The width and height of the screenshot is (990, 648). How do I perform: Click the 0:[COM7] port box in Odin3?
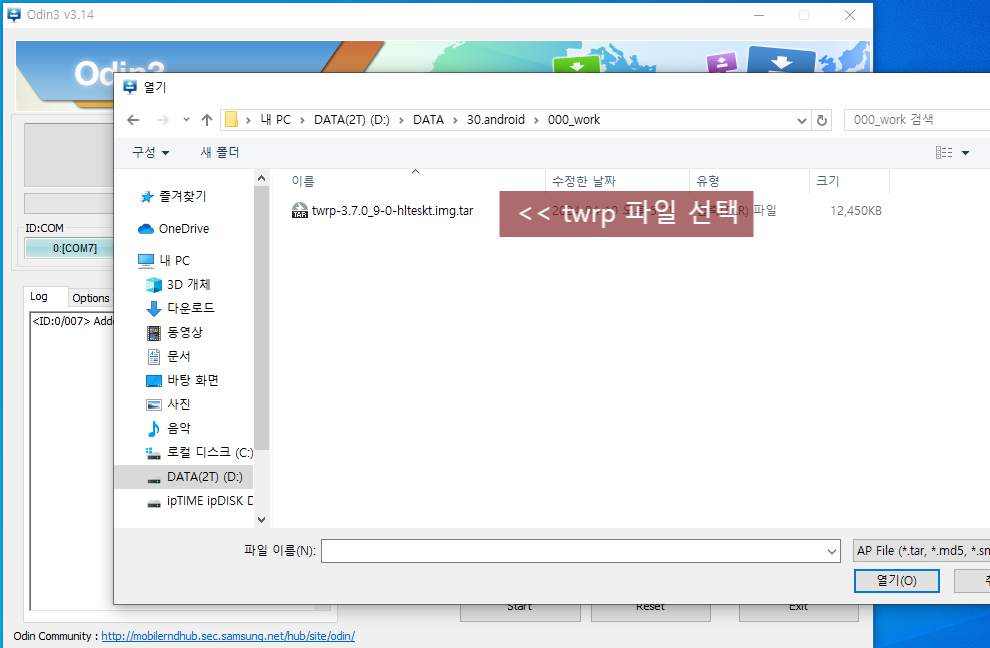pyautogui.click(x=69, y=248)
